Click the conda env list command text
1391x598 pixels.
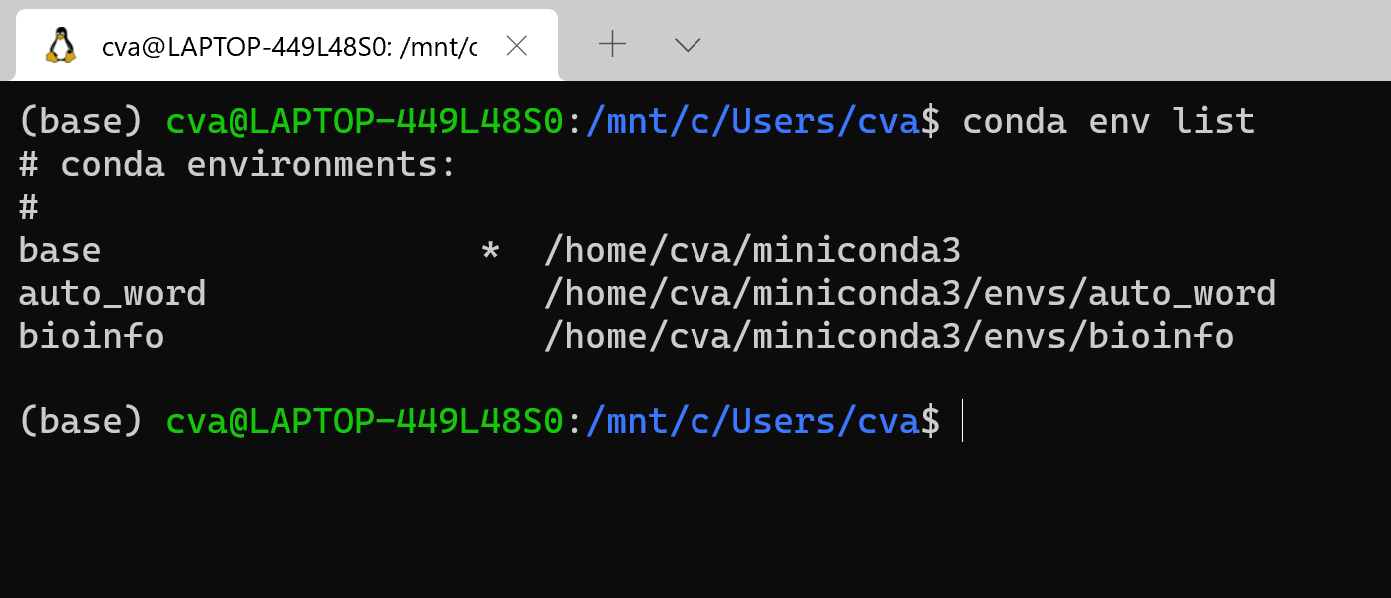pyautogui.click(x=1108, y=120)
